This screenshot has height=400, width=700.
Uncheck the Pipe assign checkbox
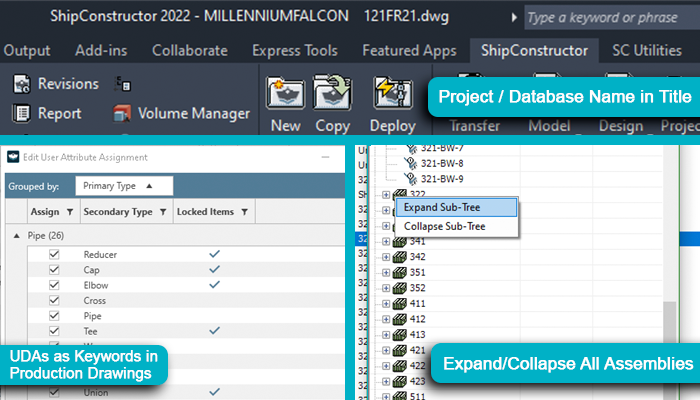click(x=54, y=316)
